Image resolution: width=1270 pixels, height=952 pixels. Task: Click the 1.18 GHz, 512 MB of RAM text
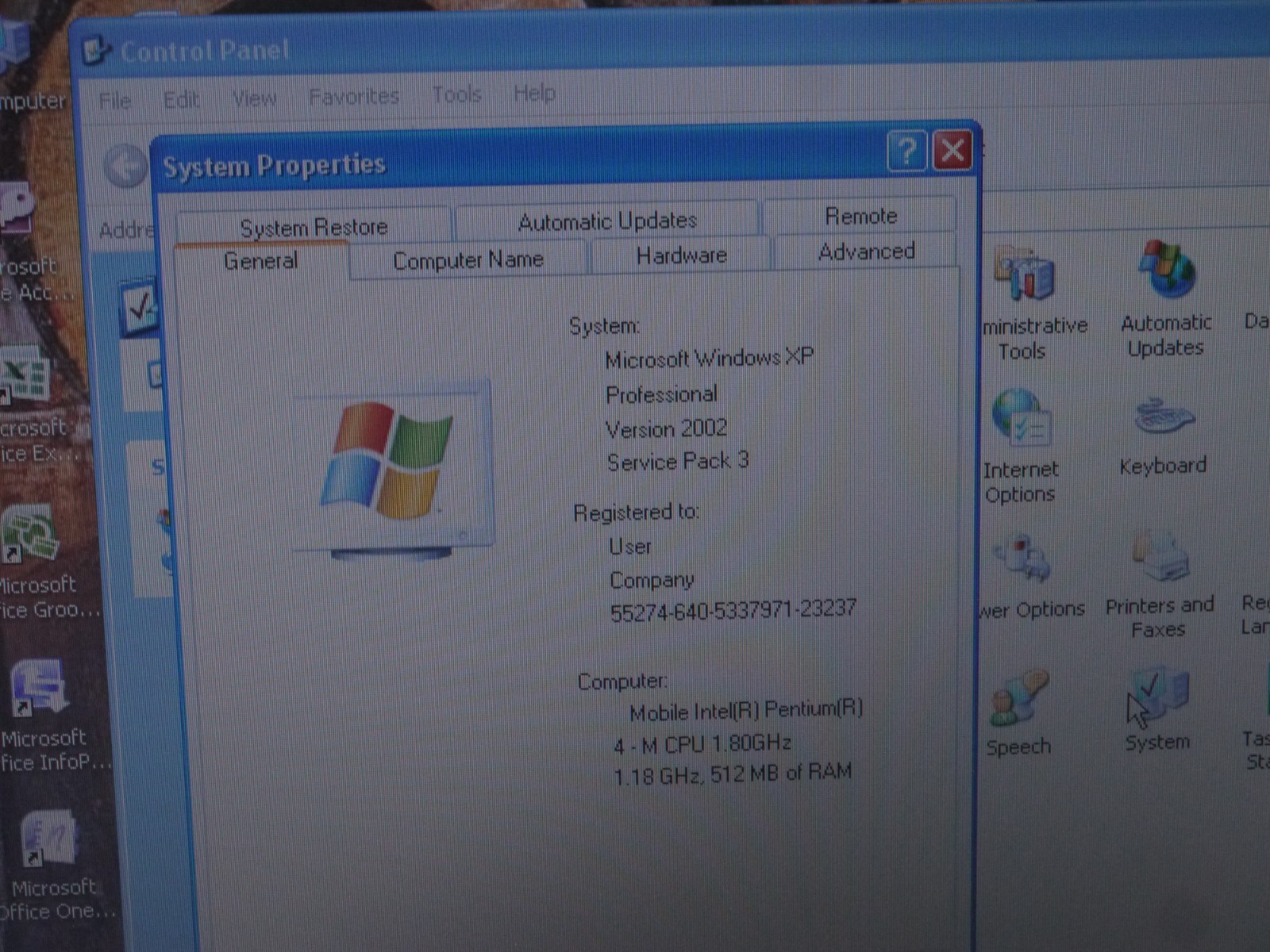[x=733, y=773]
